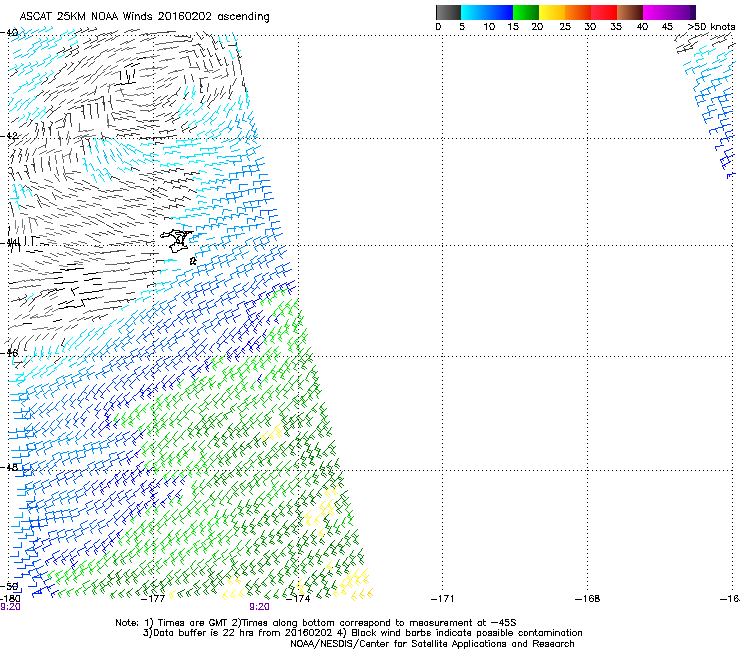Image resolution: width=740 pixels, height=650 pixels.
Task: Click the gray 0-5 knots color swatch
Action: [448, 12]
